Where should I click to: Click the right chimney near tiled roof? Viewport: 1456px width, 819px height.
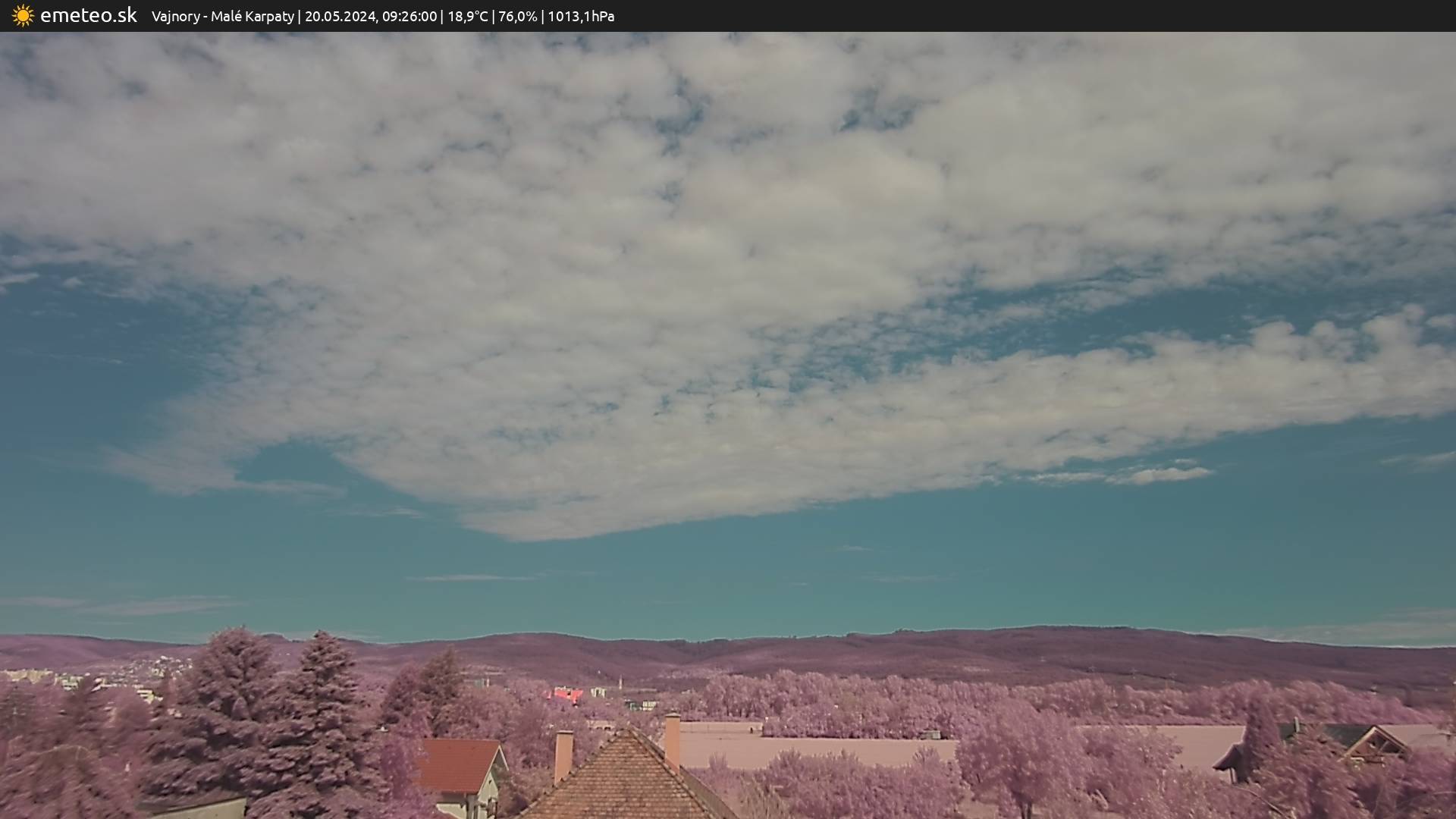click(672, 739)
